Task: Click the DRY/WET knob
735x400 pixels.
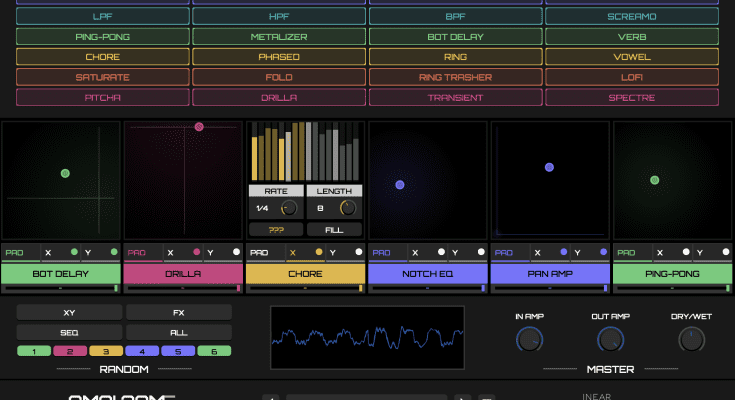Action: (691, 340)
